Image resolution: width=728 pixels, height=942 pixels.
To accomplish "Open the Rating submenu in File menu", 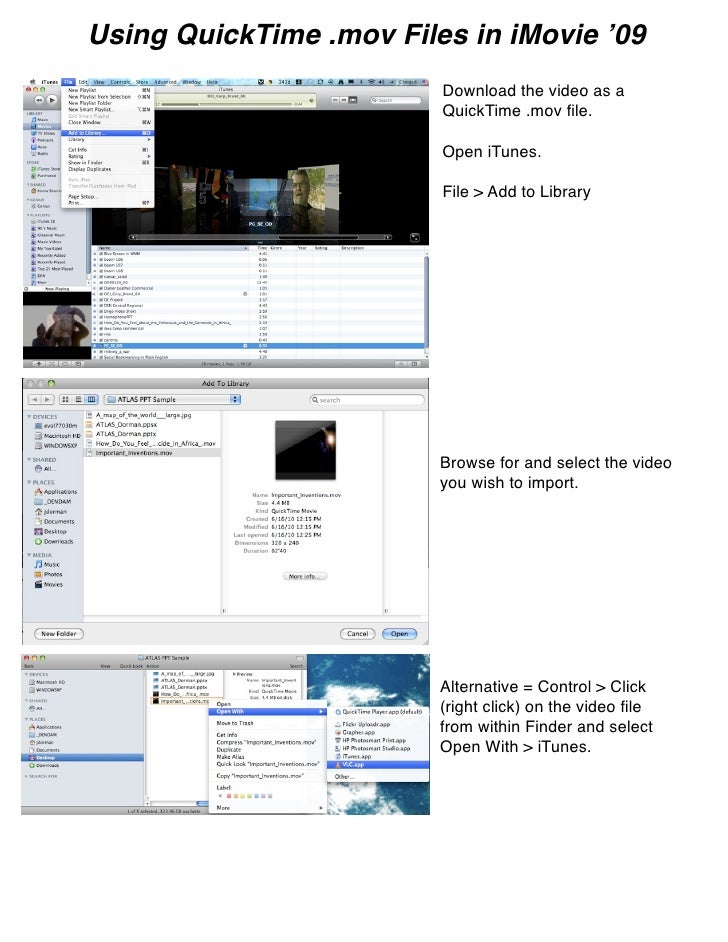I will coord(108,156).
